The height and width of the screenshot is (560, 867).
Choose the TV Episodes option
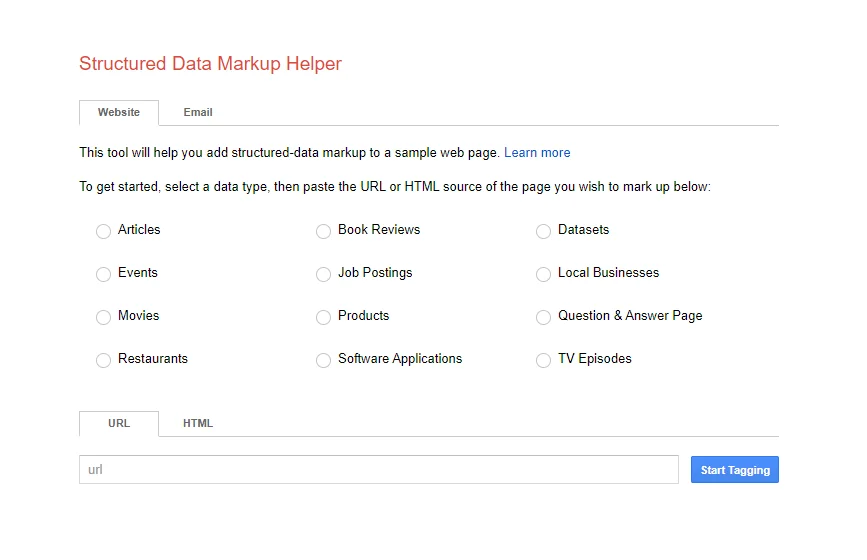[x=543, y=360]
